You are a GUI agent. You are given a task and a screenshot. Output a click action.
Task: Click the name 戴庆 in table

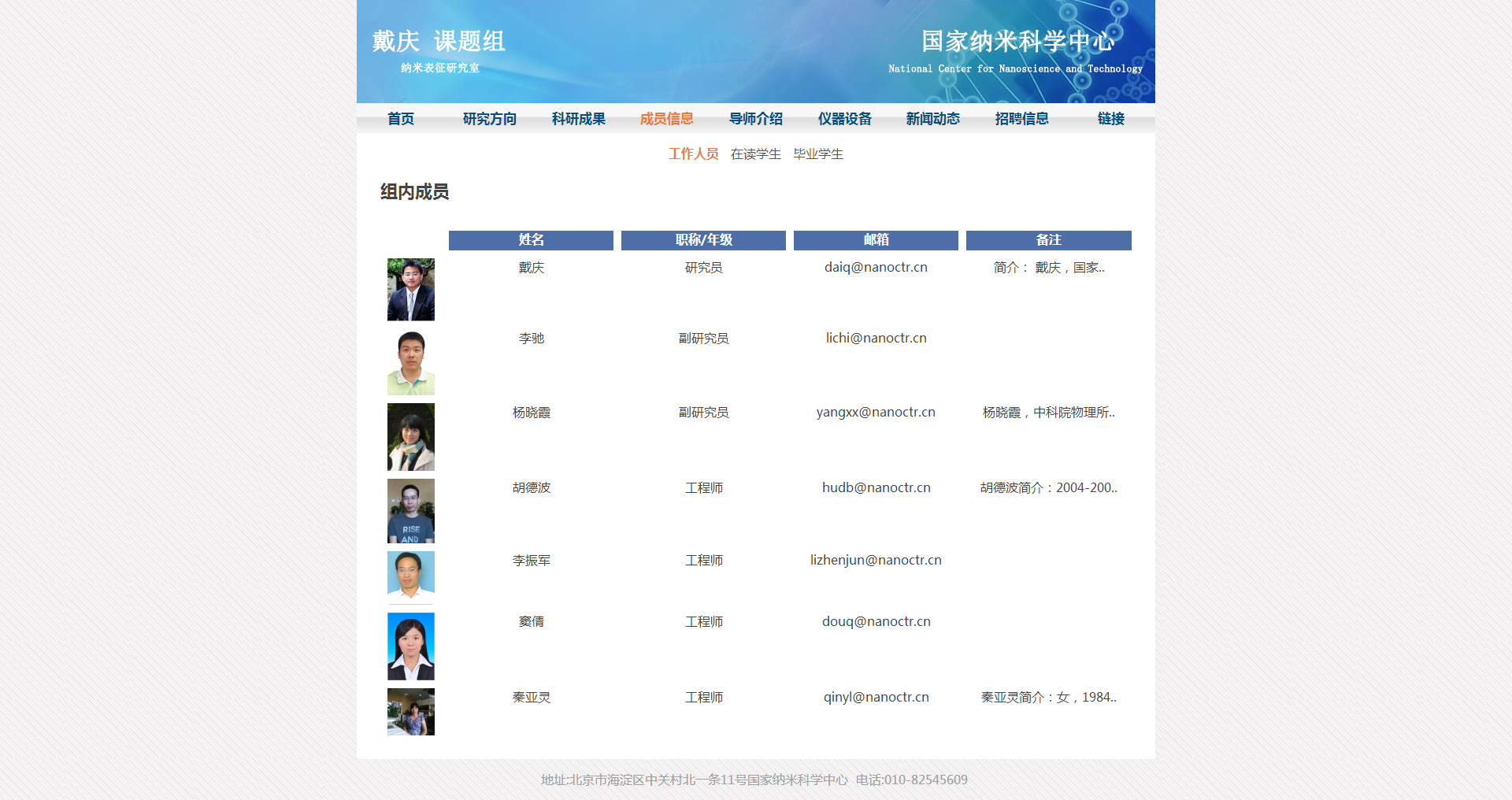click(532, 268)
